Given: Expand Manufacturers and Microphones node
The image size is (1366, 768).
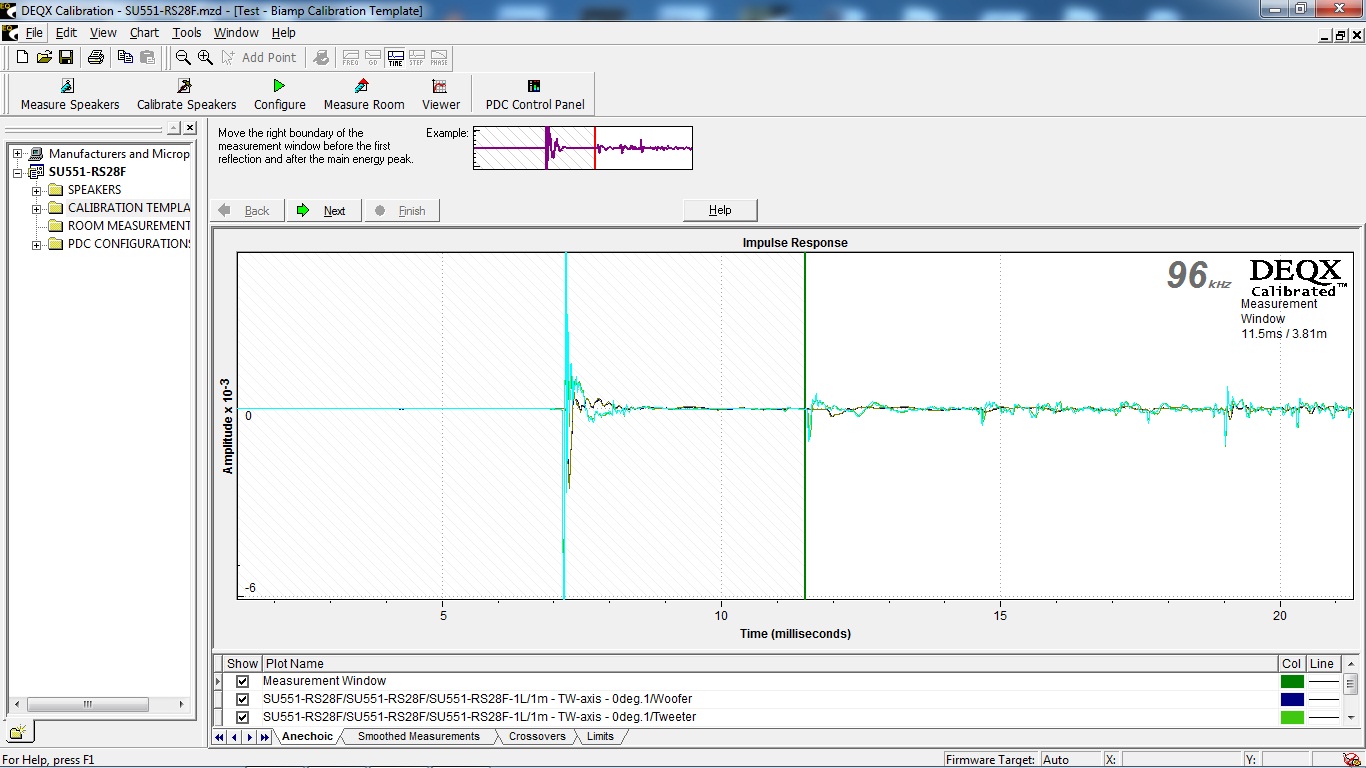Looking at the screenshot, I should (x=17, y=154).
